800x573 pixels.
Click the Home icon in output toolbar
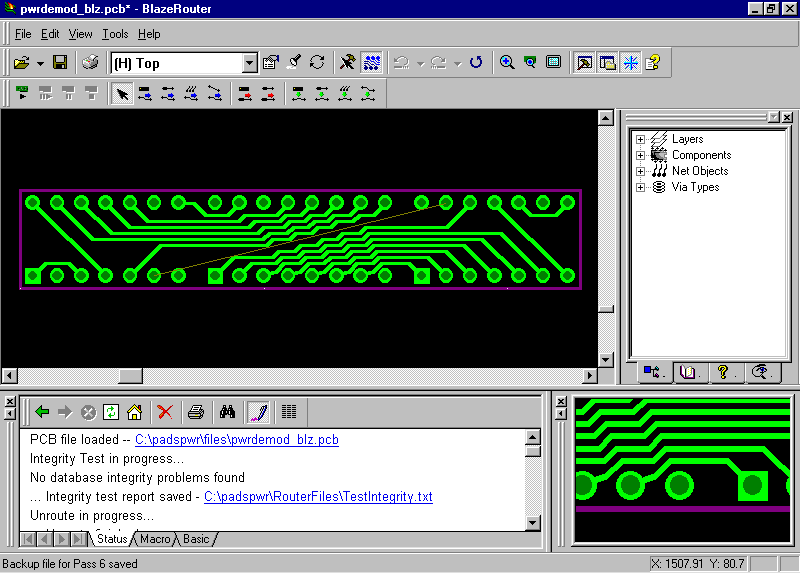(x=135, y=412)
